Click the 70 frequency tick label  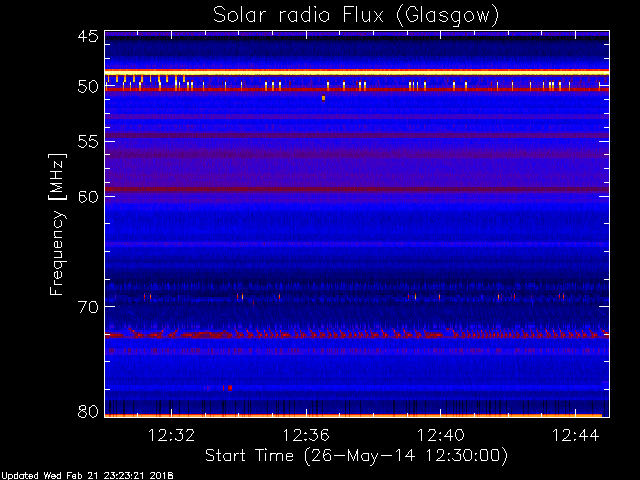point(88,307)
